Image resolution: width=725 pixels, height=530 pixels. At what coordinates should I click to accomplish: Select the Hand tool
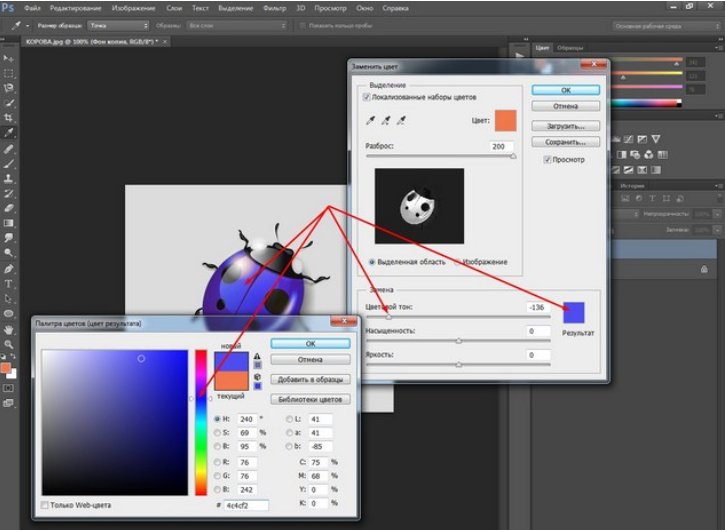point(8,330)
